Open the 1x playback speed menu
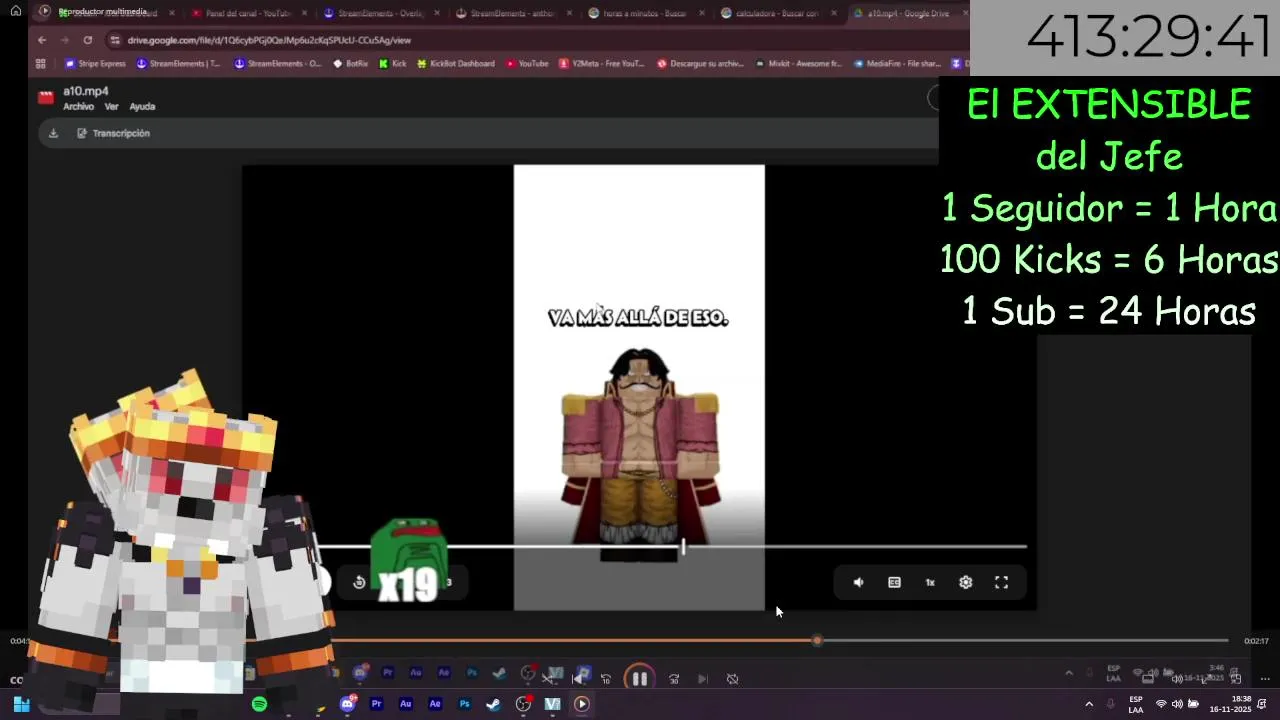Image resolution: width=1280 pixels, height=720 pixels. click(930, 582)
